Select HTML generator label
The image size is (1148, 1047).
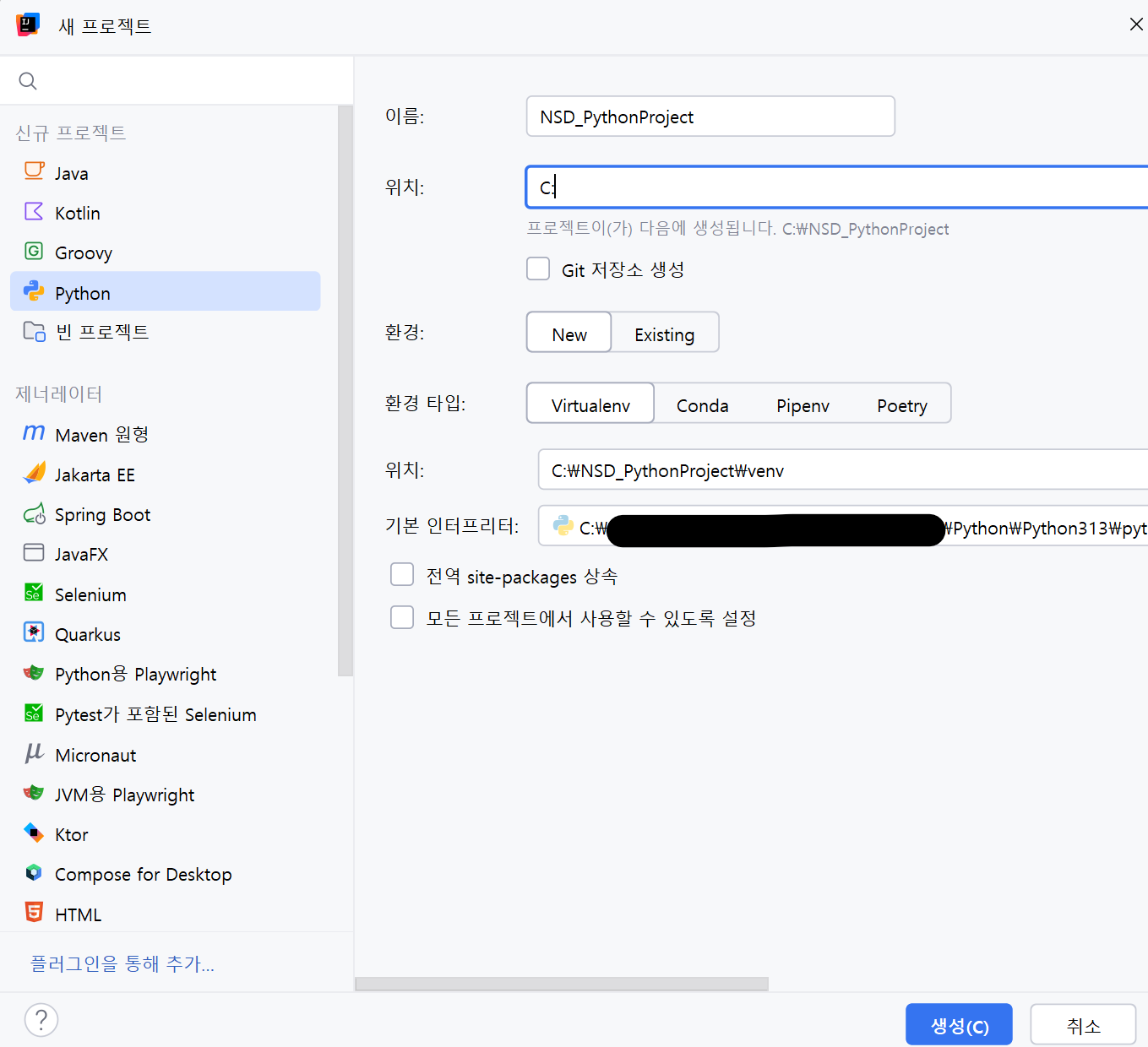click(78, 914)
